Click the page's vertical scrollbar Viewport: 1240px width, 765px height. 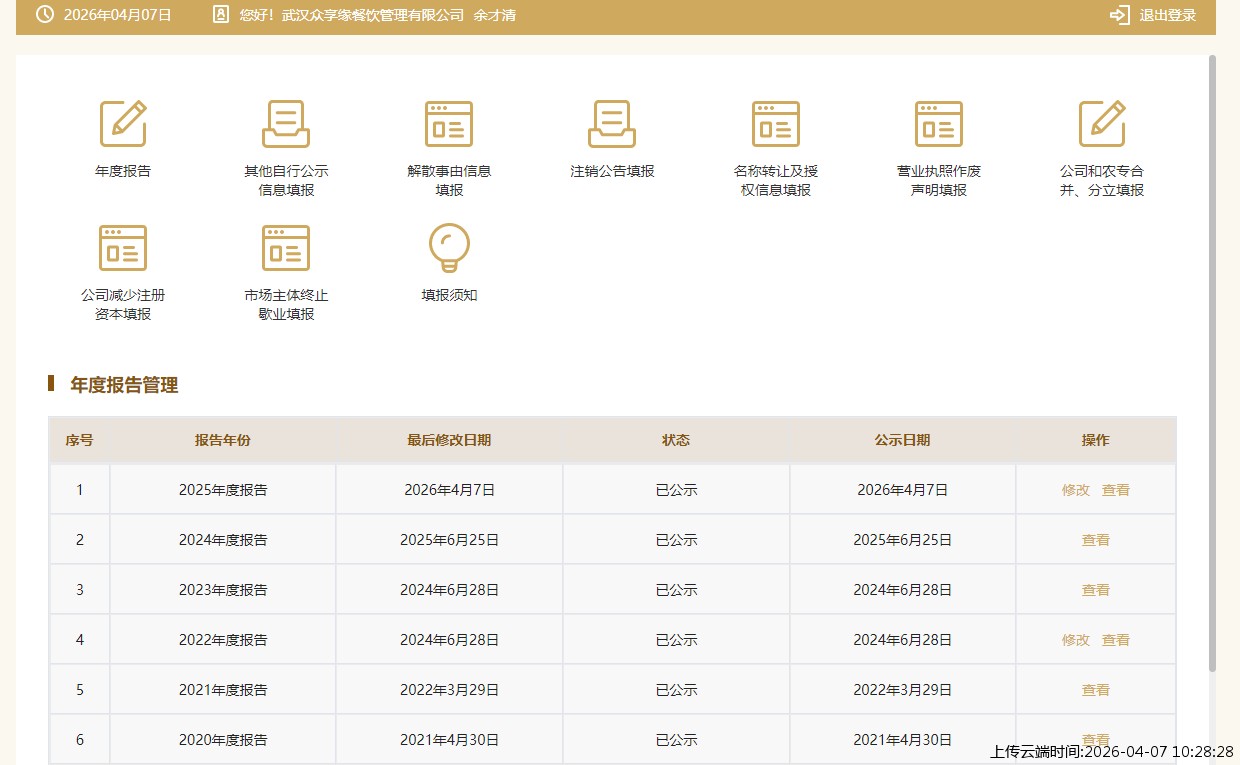(x=1213, y=360)
